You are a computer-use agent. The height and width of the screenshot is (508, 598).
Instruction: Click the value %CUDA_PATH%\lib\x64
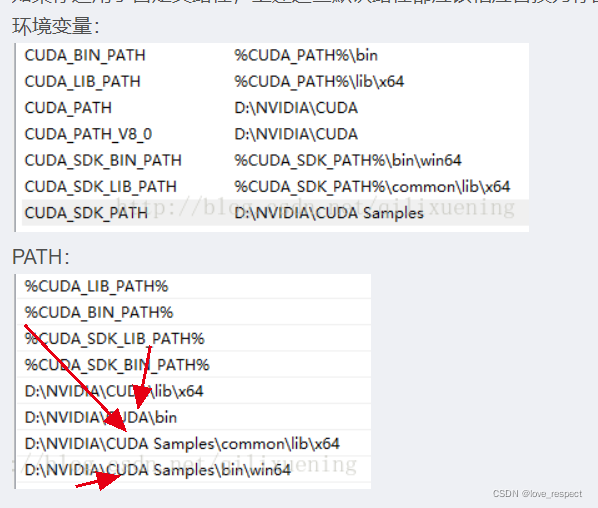click(x=319, y=82)
